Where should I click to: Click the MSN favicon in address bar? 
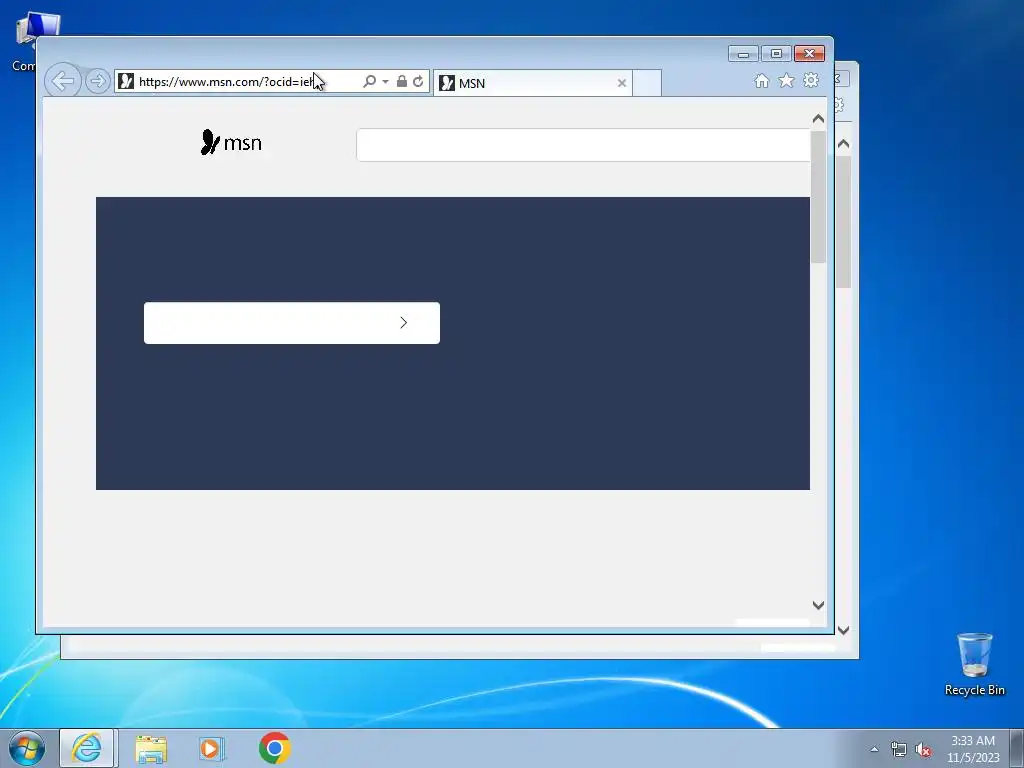(126, 81)
